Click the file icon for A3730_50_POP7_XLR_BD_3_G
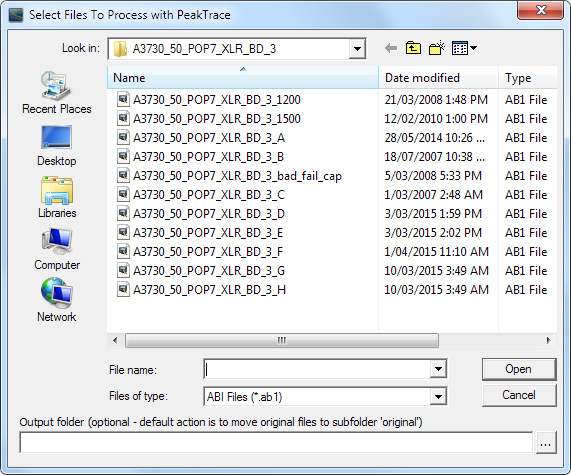This screenshot has width=571, height=475. [x=123, y=270]
